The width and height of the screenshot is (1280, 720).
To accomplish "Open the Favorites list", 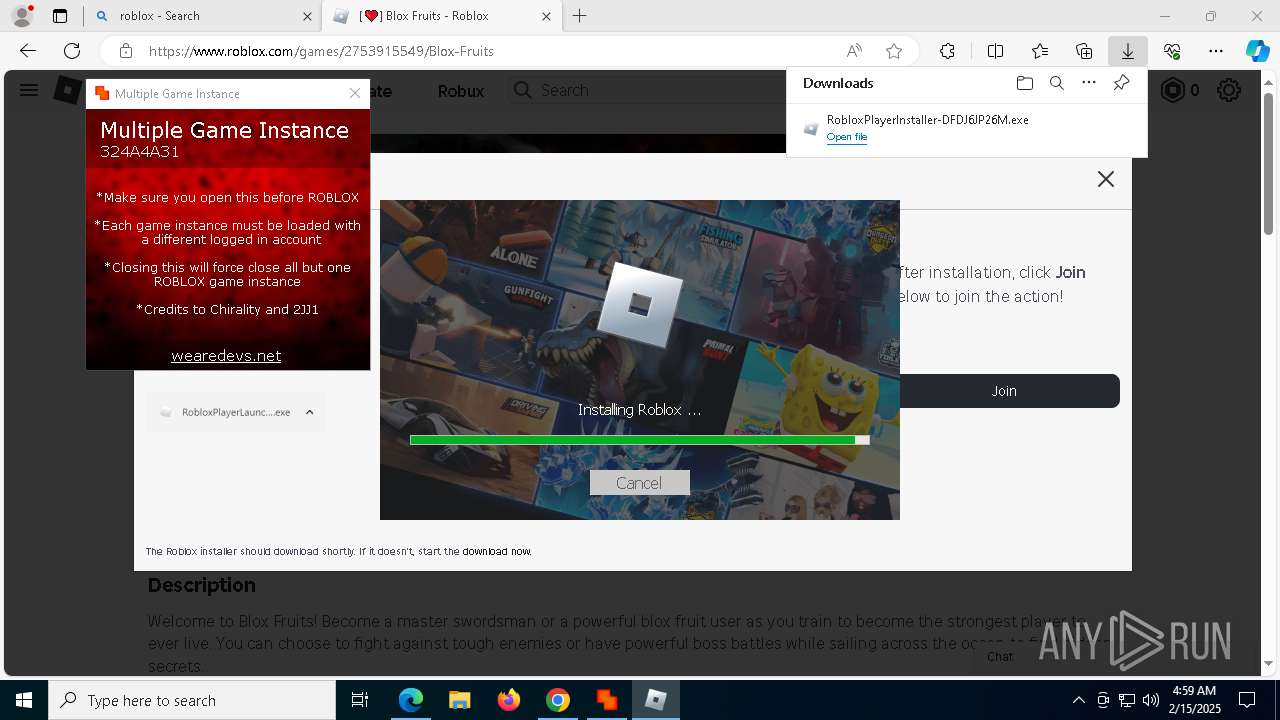I will click(1040, 51).
